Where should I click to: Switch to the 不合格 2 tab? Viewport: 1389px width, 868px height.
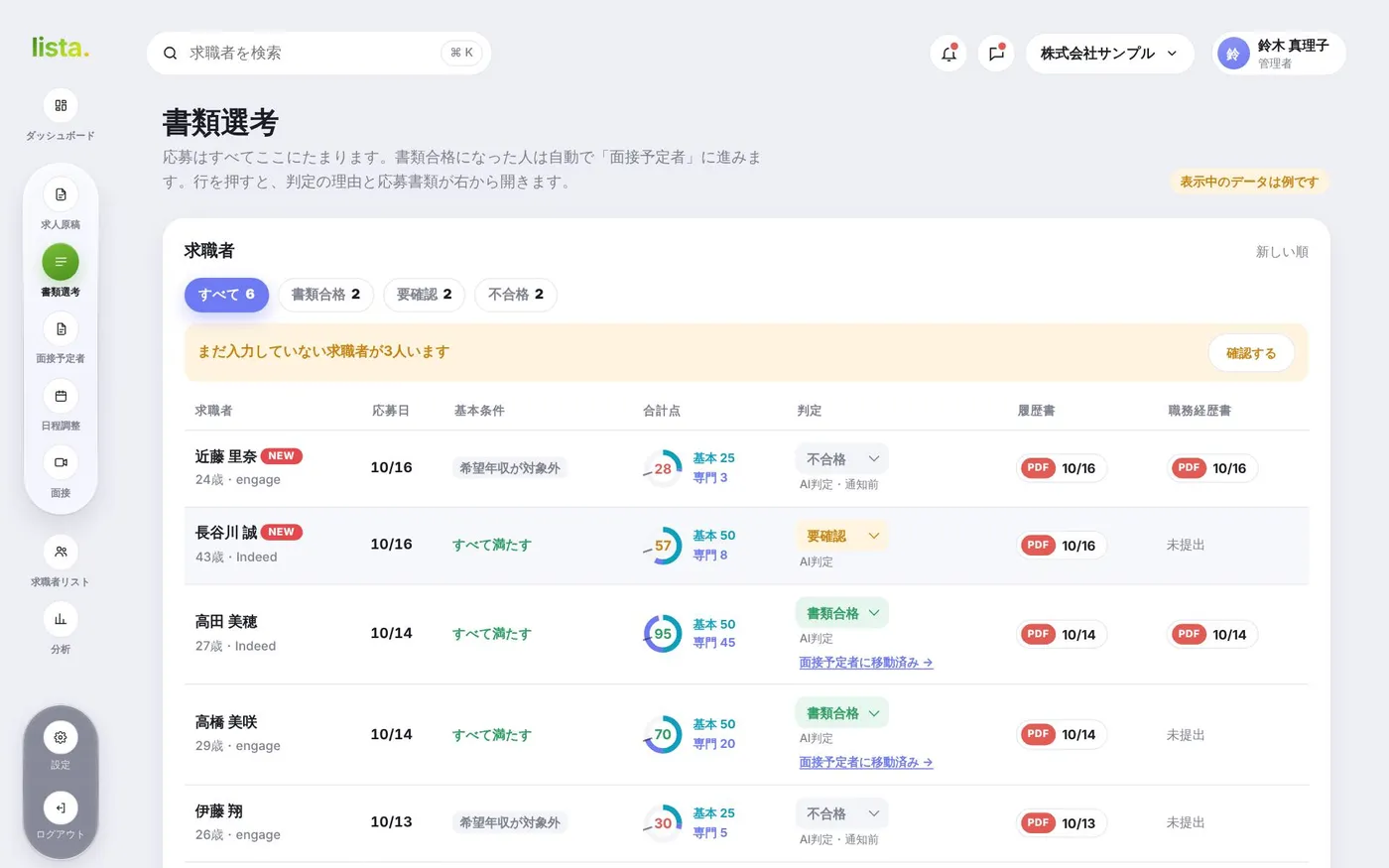coord(516,295)
